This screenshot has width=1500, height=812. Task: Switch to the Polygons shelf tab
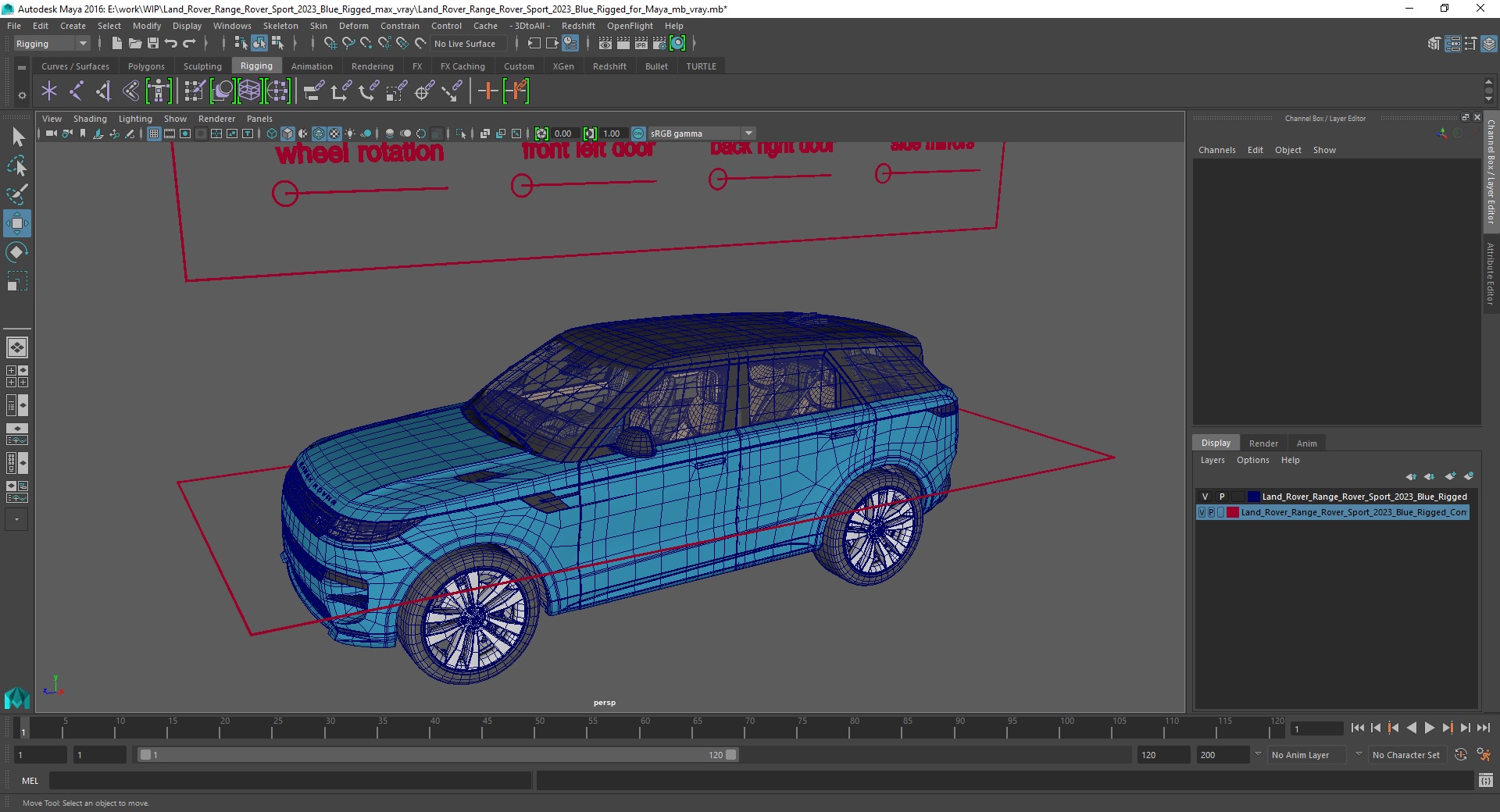[x=146, y=66]
